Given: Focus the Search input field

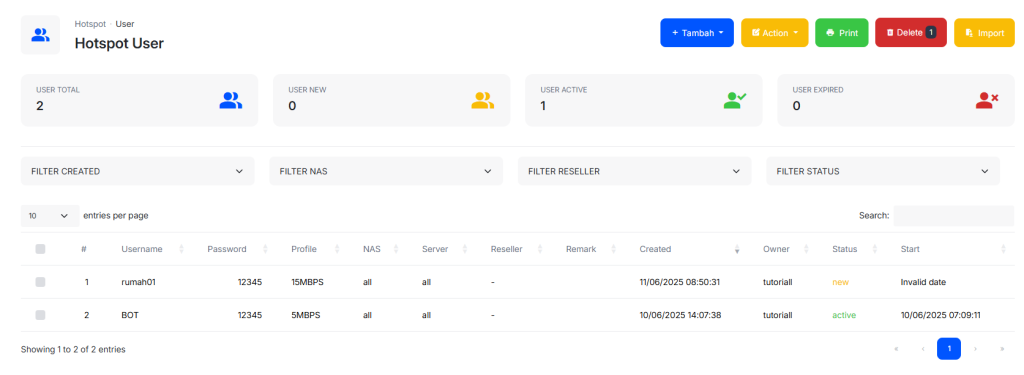Looking at the screenshot, I should [x=953, y=216].
